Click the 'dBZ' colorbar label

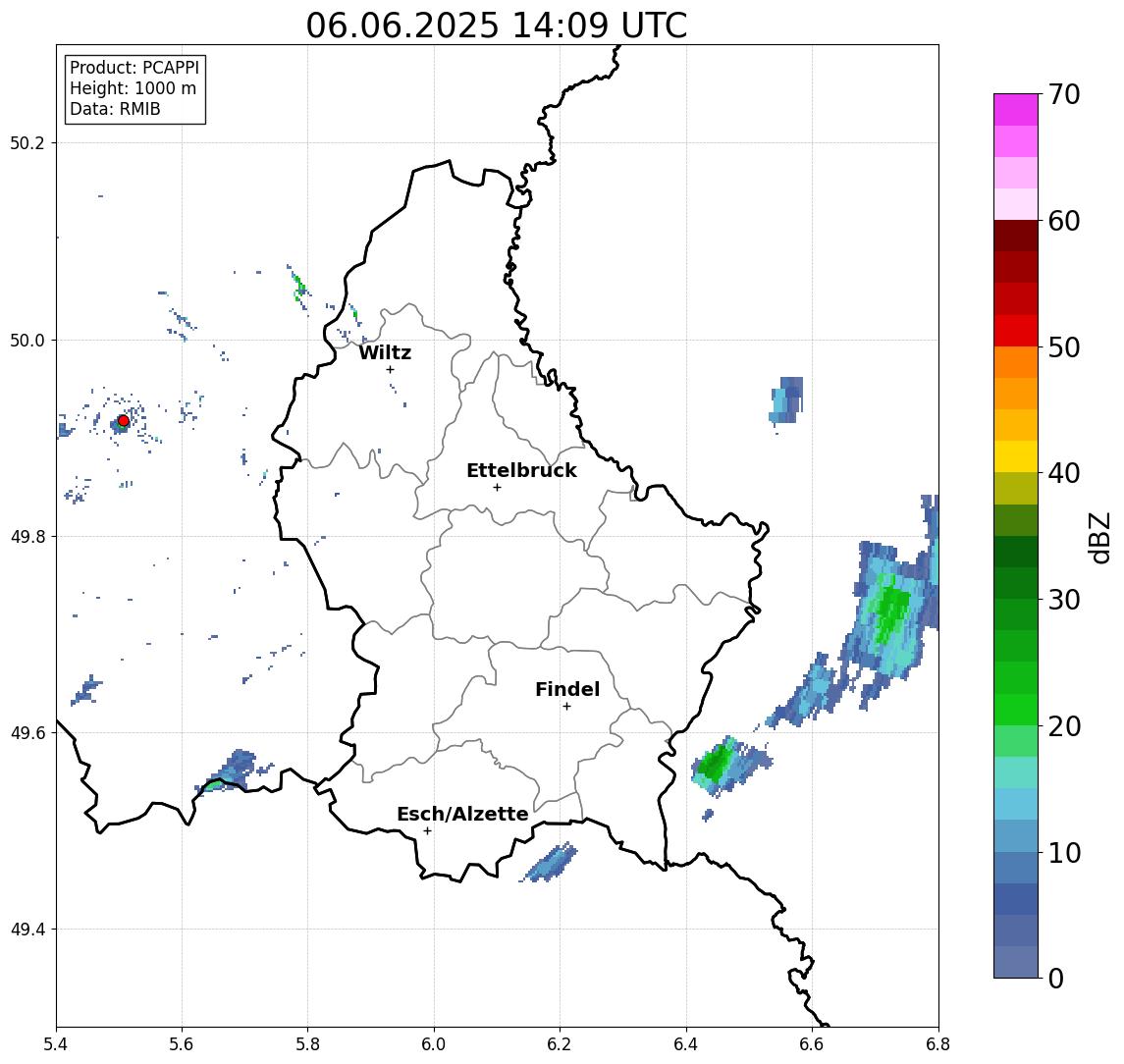click(x=1098, y=538)
